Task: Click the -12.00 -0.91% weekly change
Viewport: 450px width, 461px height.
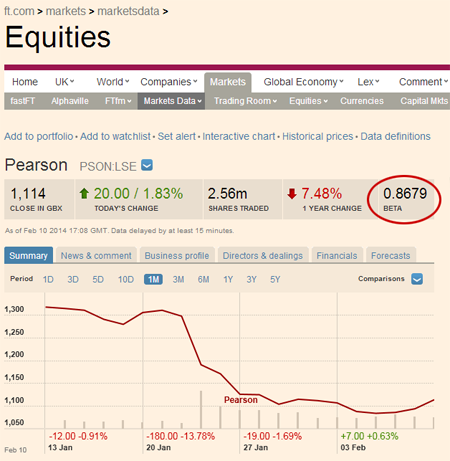Action: click(x=78, y=436)
